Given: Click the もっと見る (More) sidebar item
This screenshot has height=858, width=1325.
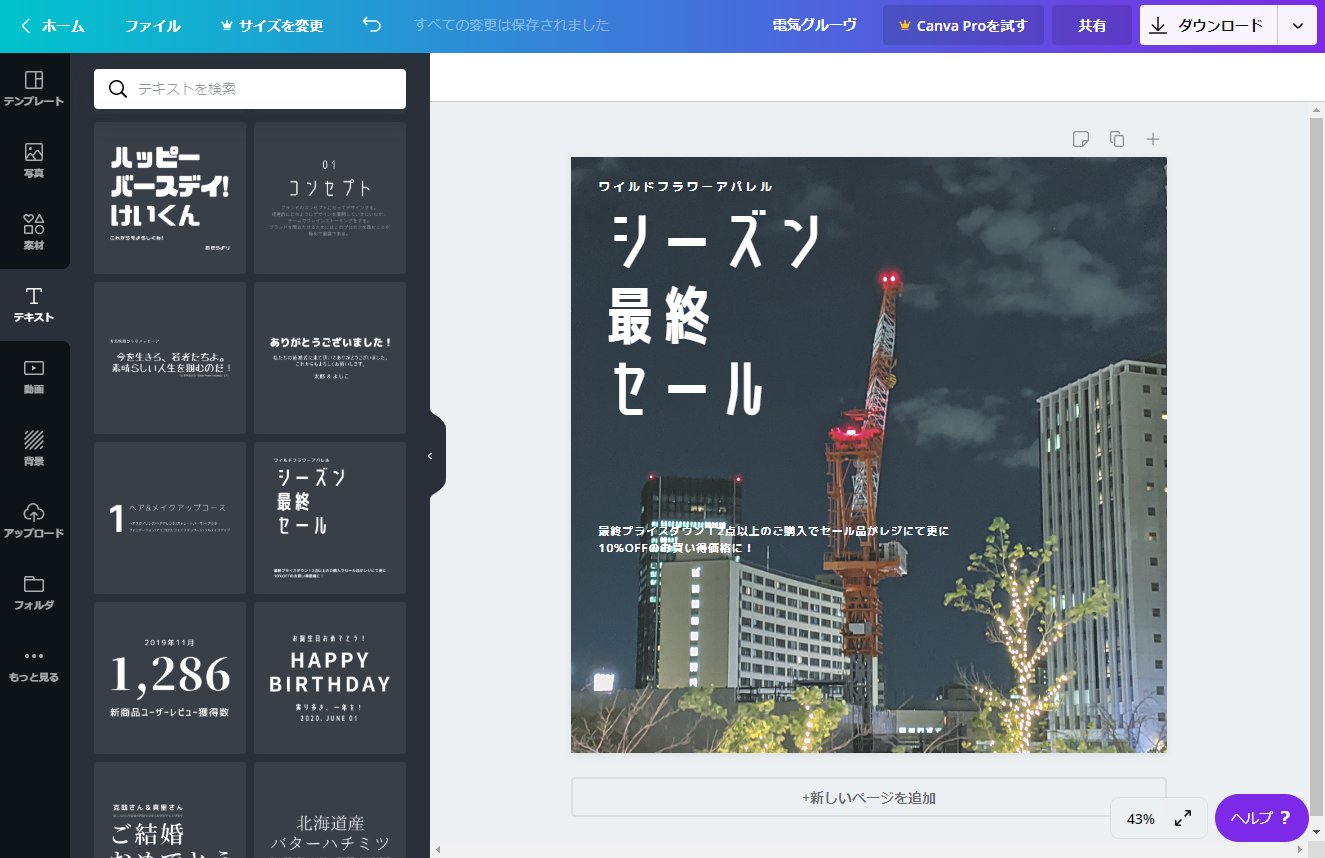Looking at the screenshot, I should [34, 665].
